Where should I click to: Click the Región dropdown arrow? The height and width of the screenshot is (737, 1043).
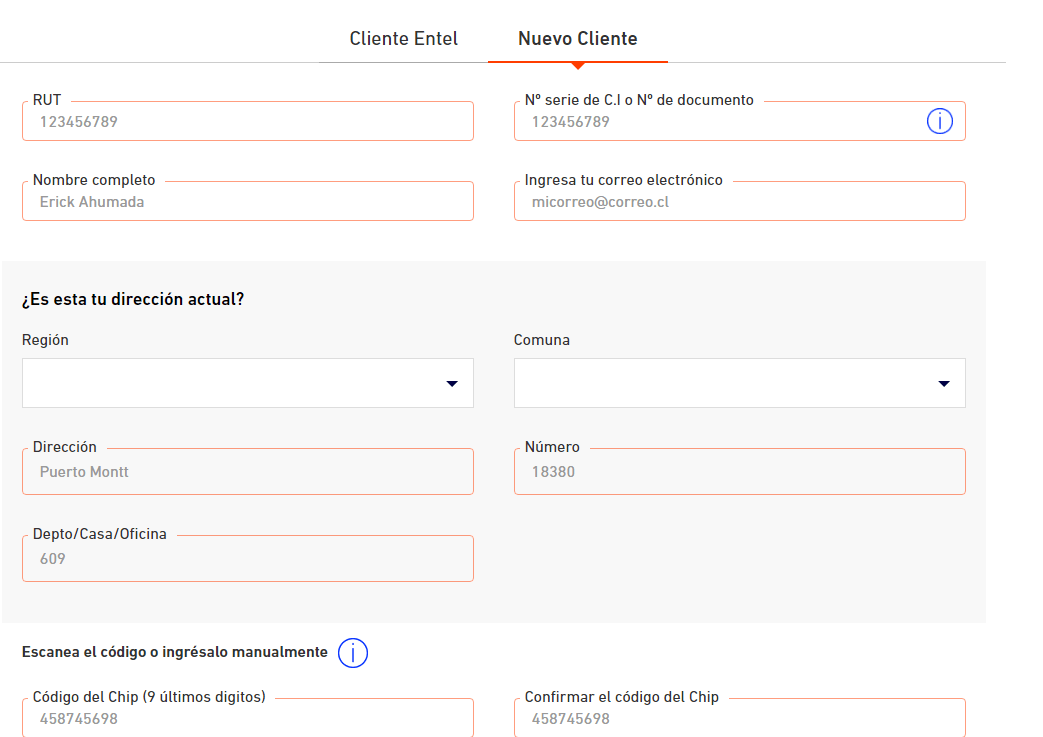tap(451, 384)
